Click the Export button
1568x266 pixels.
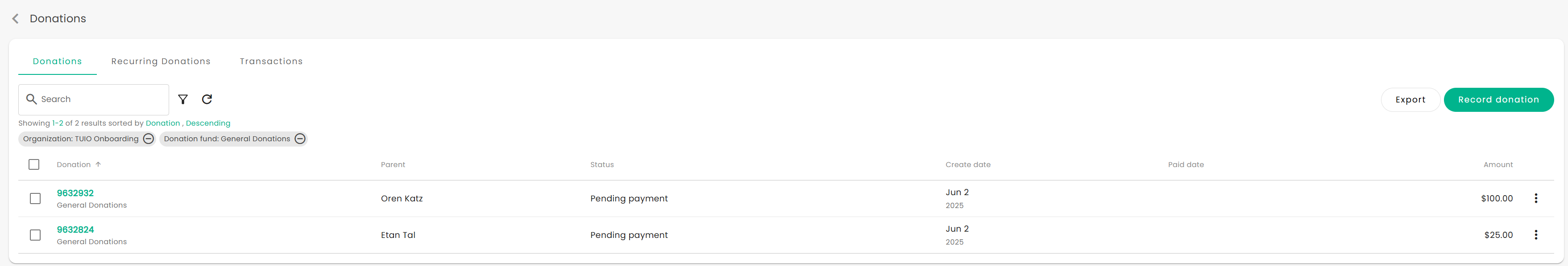tap(1410, 99)
